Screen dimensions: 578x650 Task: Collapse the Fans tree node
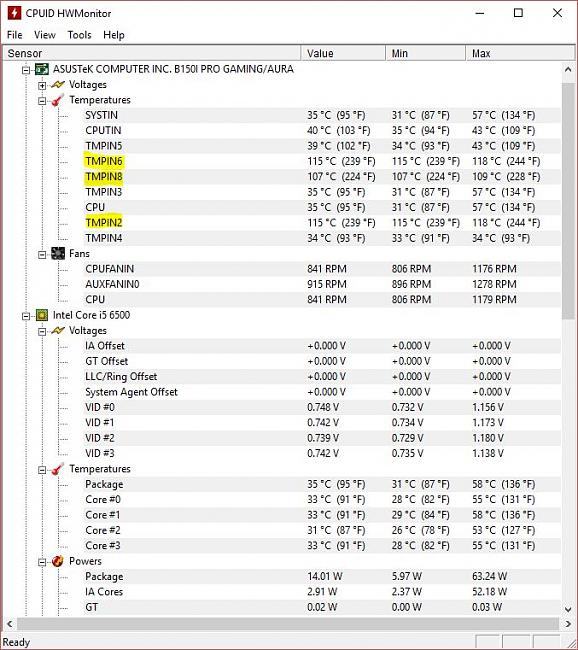click(x=42, y=255)
